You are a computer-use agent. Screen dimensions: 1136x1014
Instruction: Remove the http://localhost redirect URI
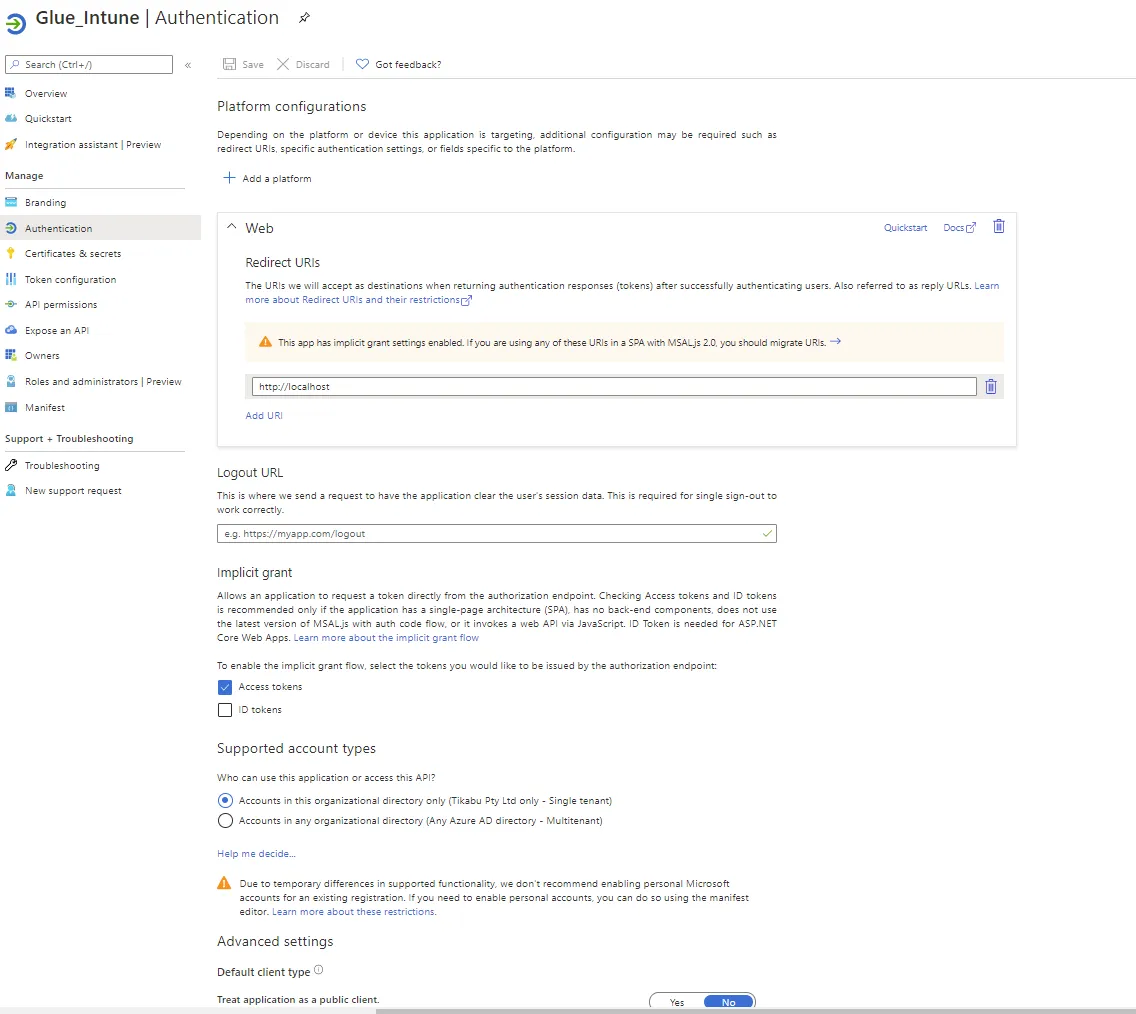click(990, 387)
